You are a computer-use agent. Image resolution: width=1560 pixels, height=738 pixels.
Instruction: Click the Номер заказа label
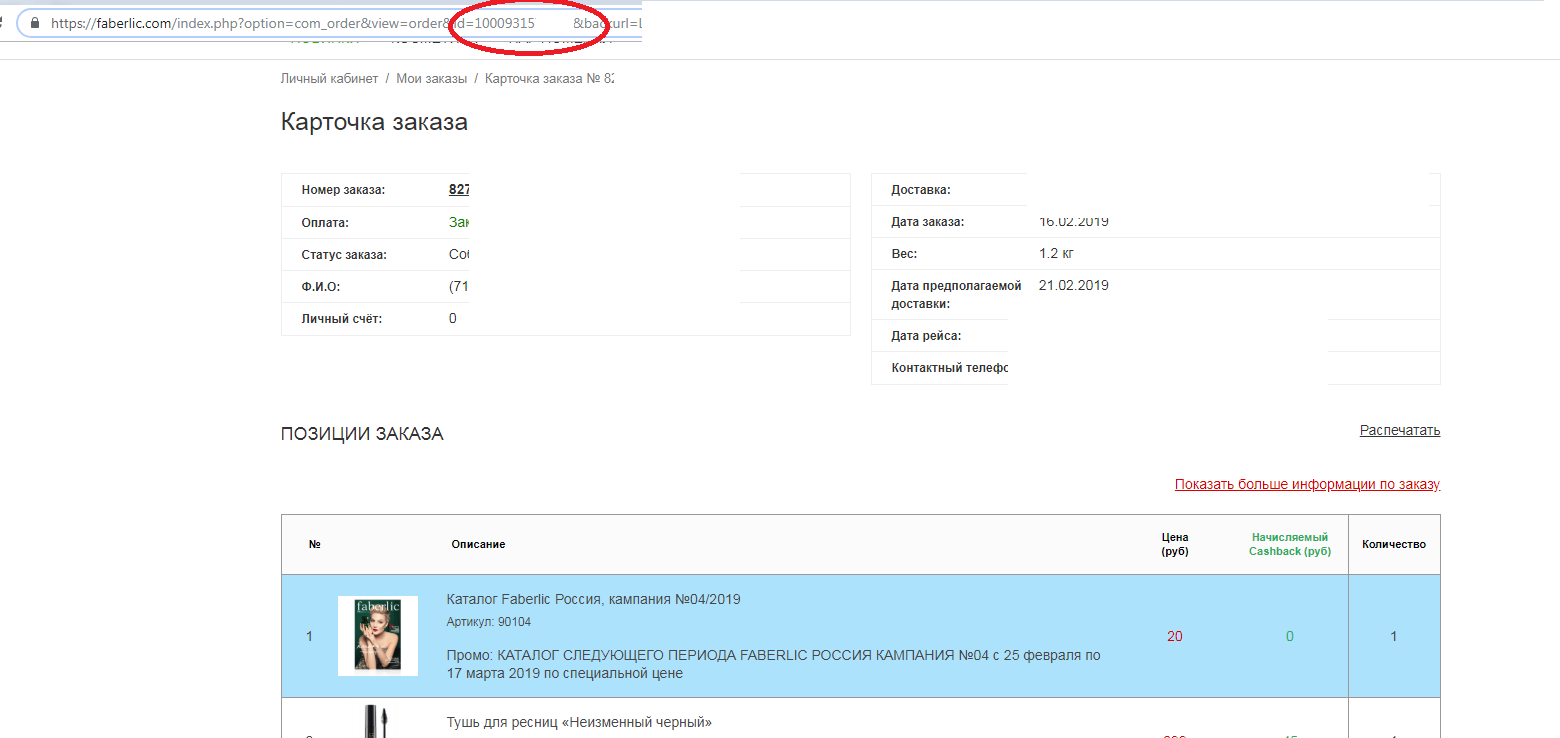click(x=343, y=190)
